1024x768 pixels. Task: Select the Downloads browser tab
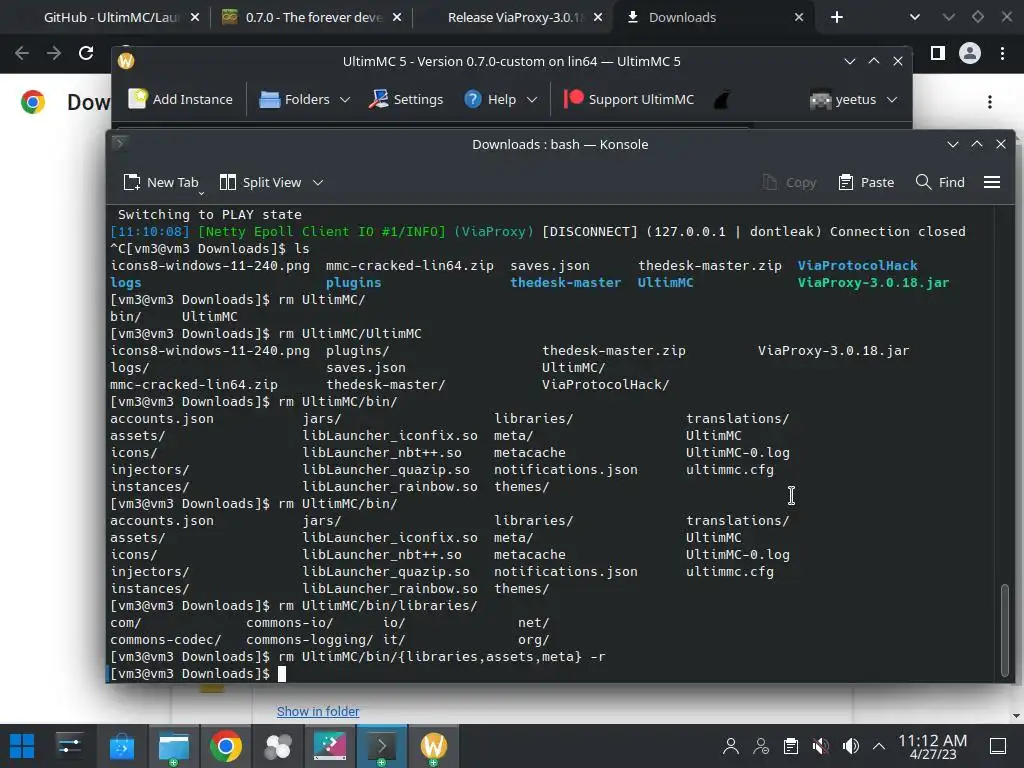(682, 18)
